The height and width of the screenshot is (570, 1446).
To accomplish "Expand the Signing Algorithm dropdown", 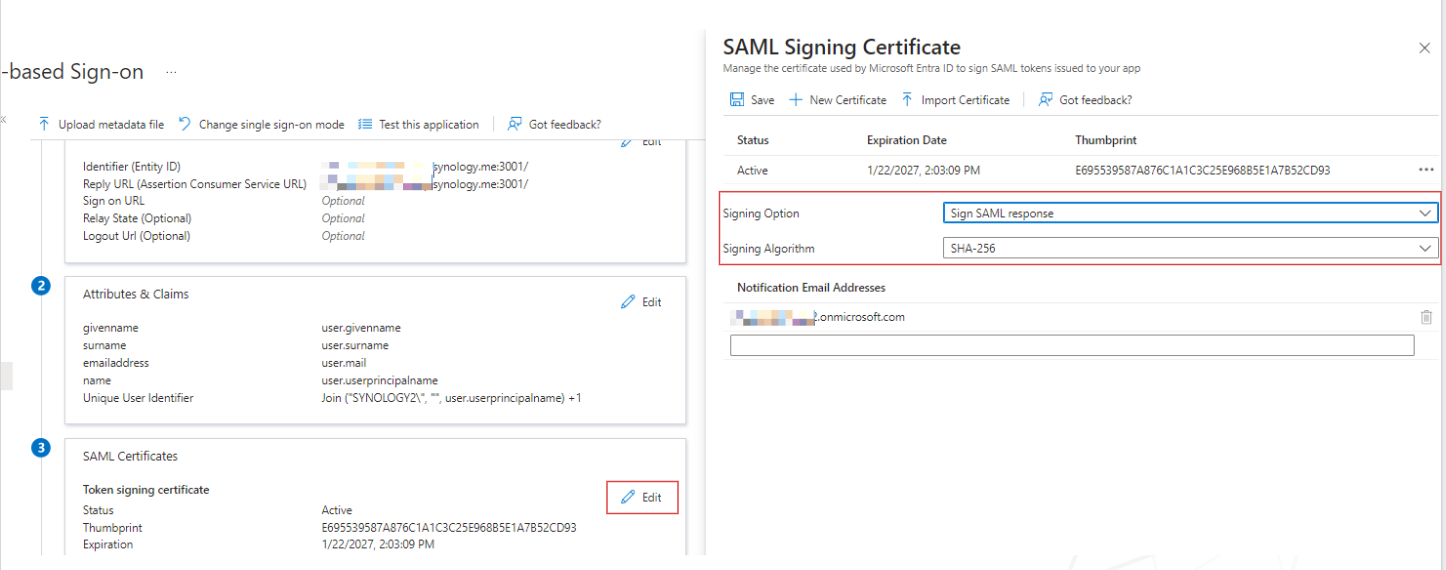I will click(1190, 248).
